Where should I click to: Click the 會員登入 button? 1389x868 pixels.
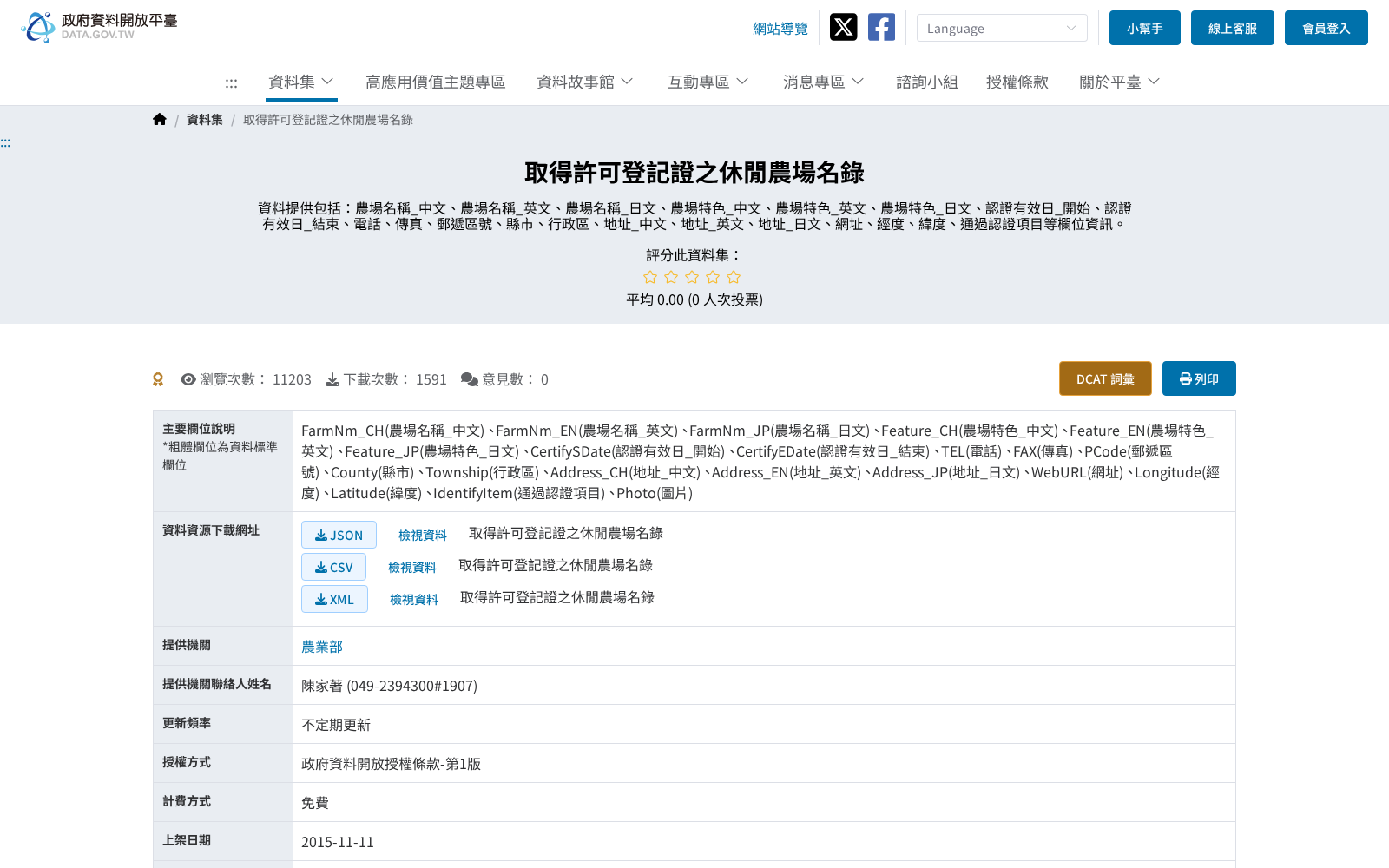coord(1326,28)
